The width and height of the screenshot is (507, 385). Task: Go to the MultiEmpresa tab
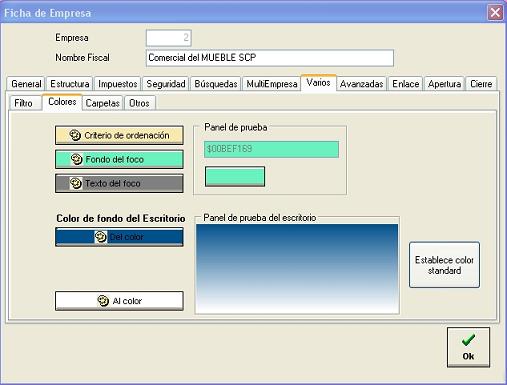pos(272,84)
